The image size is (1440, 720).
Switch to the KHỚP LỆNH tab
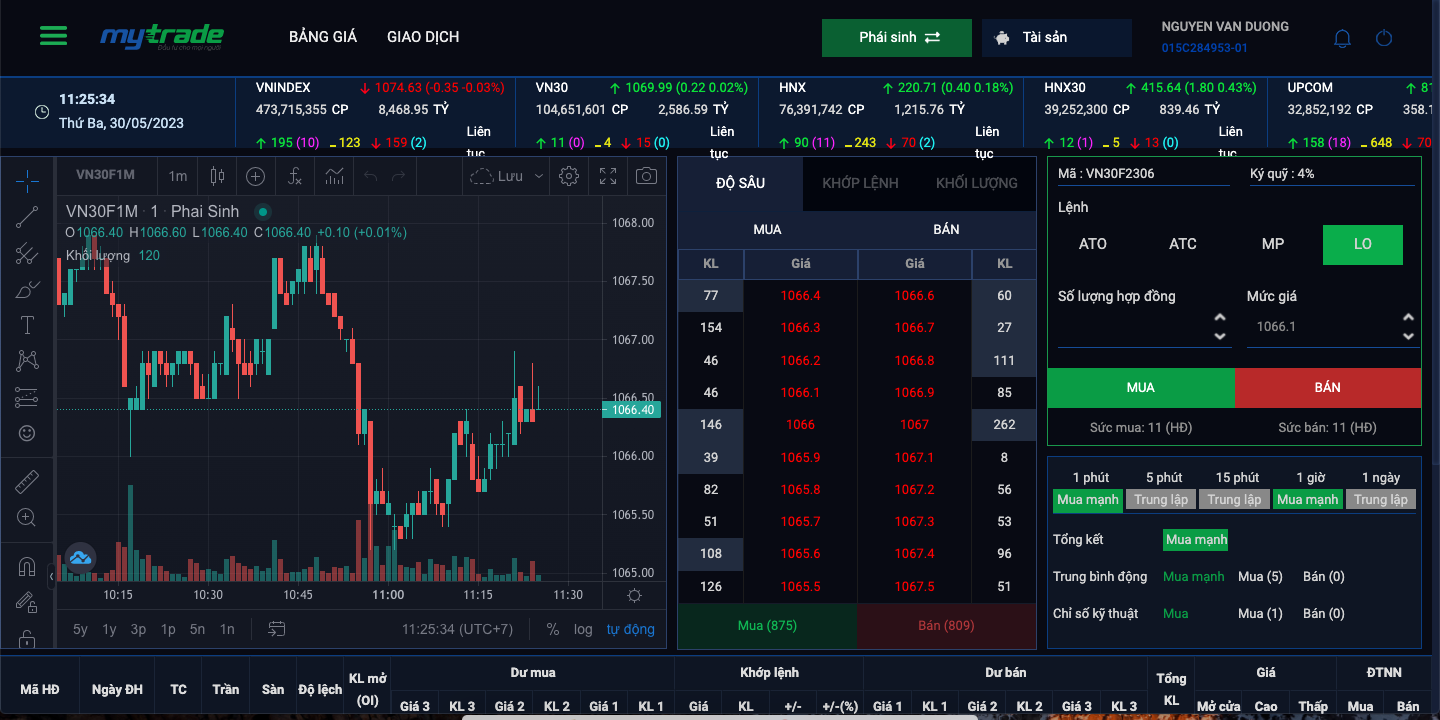pyautogui.click(x=860, y=183)
